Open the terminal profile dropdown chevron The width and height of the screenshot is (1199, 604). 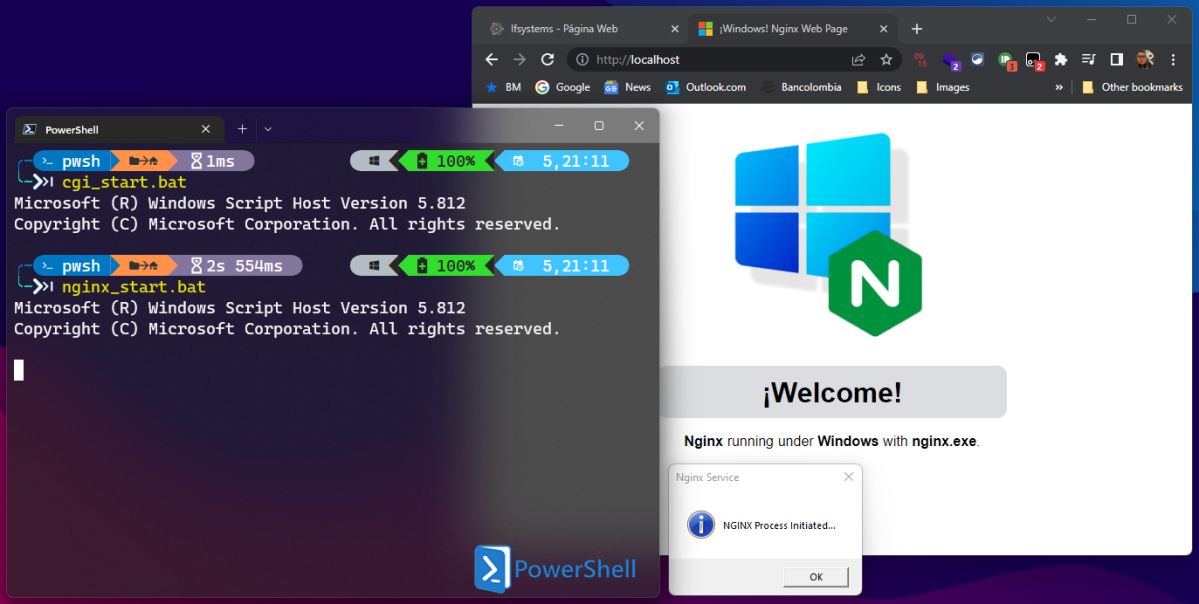267,128
